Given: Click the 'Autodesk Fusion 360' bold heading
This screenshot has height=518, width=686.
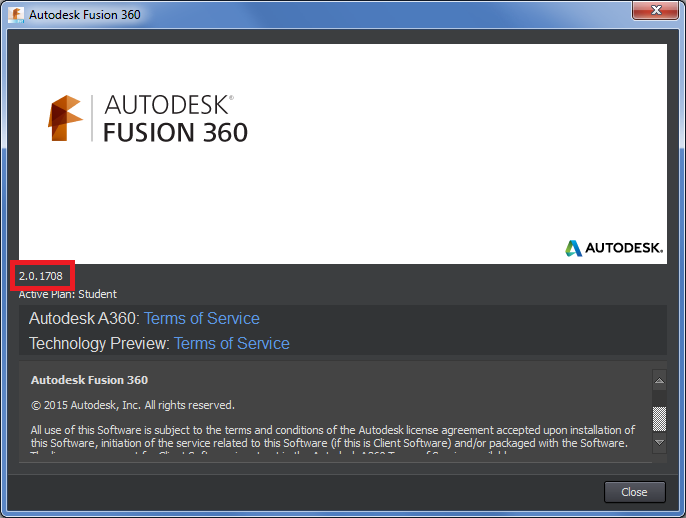Looking at the screenshot, I should pos(89,380).
